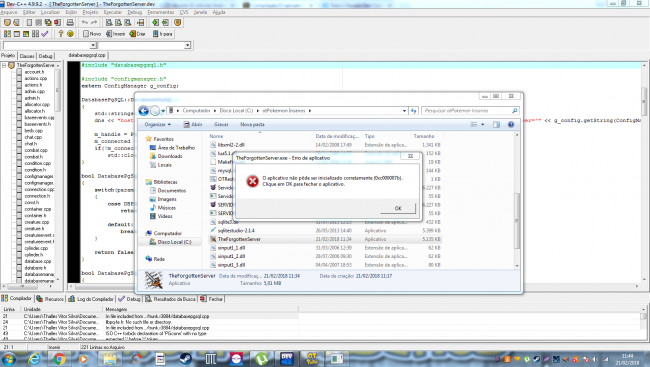Click the Rebuild all icon

click(x=36, y=34)
